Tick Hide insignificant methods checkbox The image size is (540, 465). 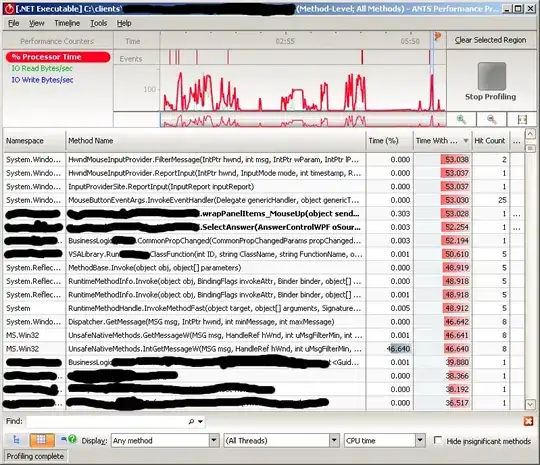tap(438, 440)
